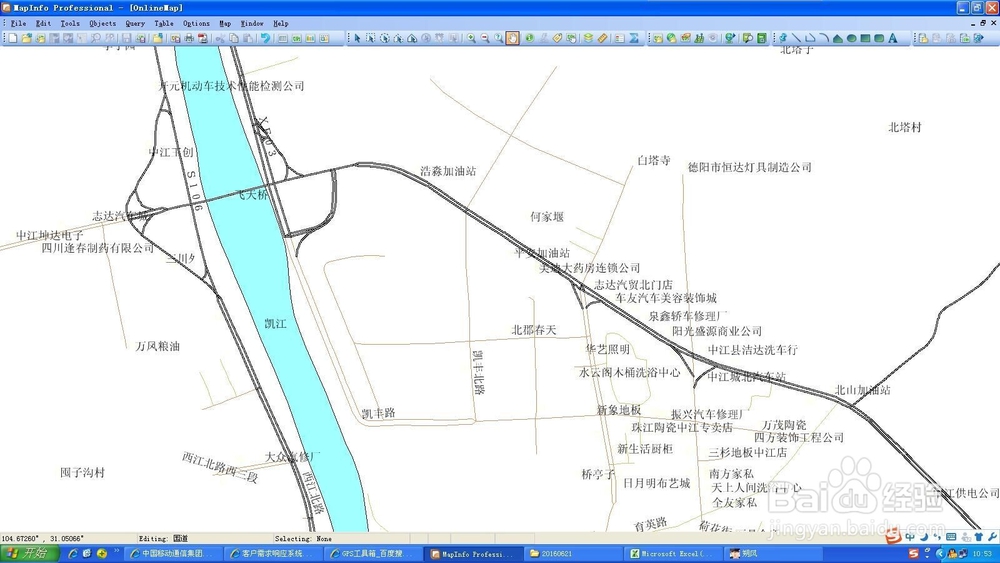Click the Undo arrow icon
This screenshot has width=1000, height=563.
(265, 38)
